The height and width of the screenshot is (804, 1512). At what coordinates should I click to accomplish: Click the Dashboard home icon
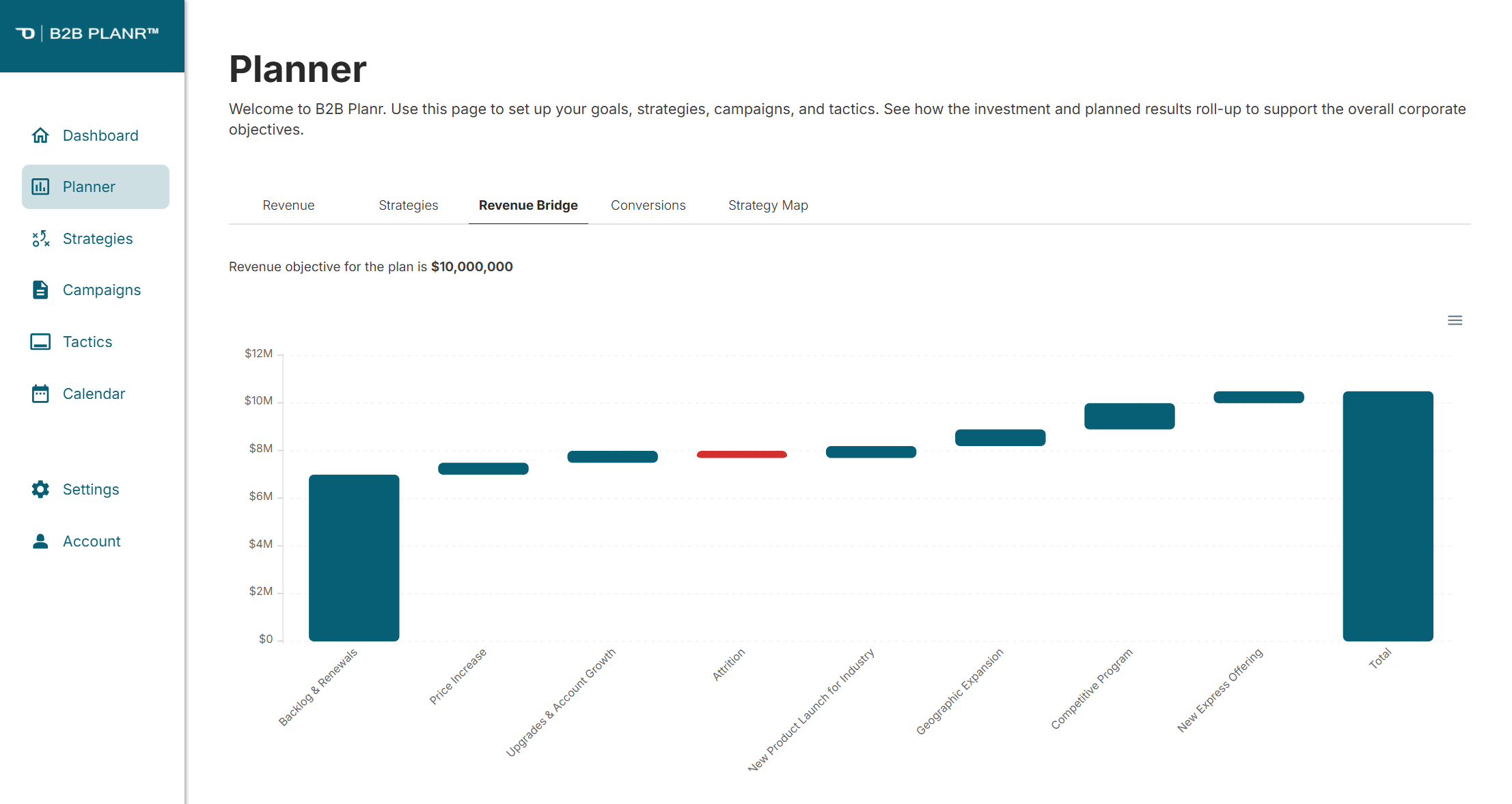[x=40, y=135]
